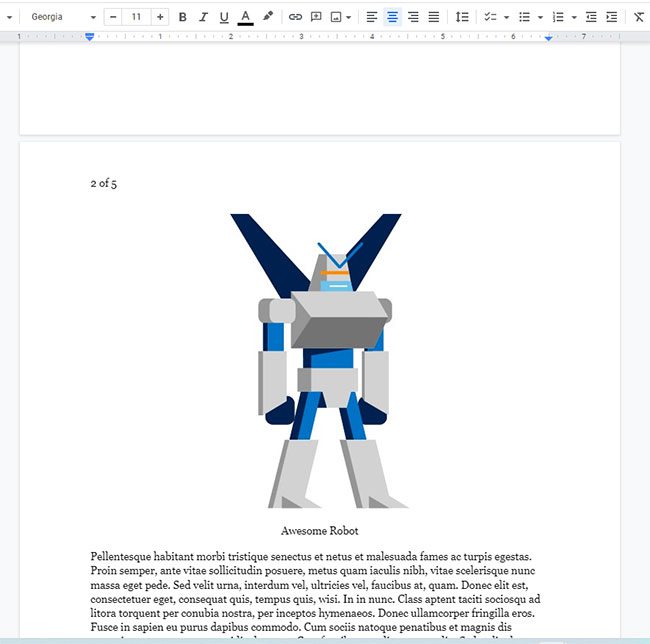
Task: Insert a link
Action: (295, 17)
